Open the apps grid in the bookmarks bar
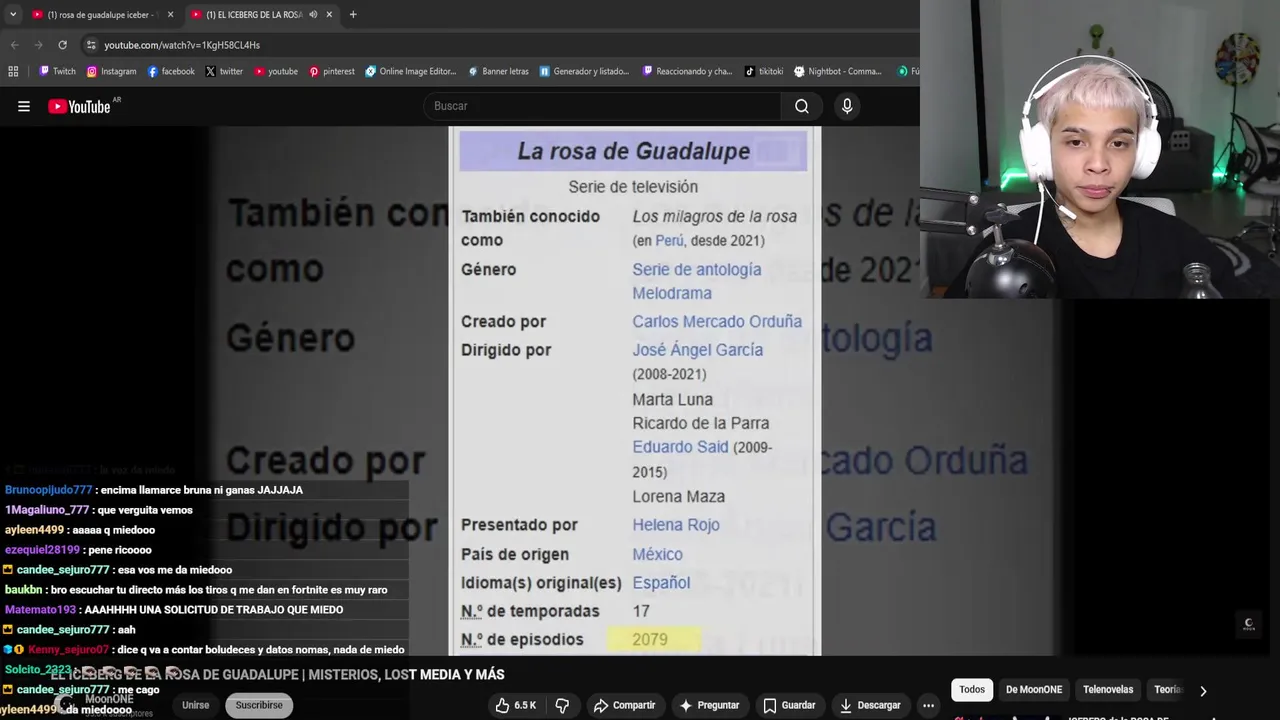Viewport: 1280px width, 720px height. pyautogui.click(x=13, y=71)
